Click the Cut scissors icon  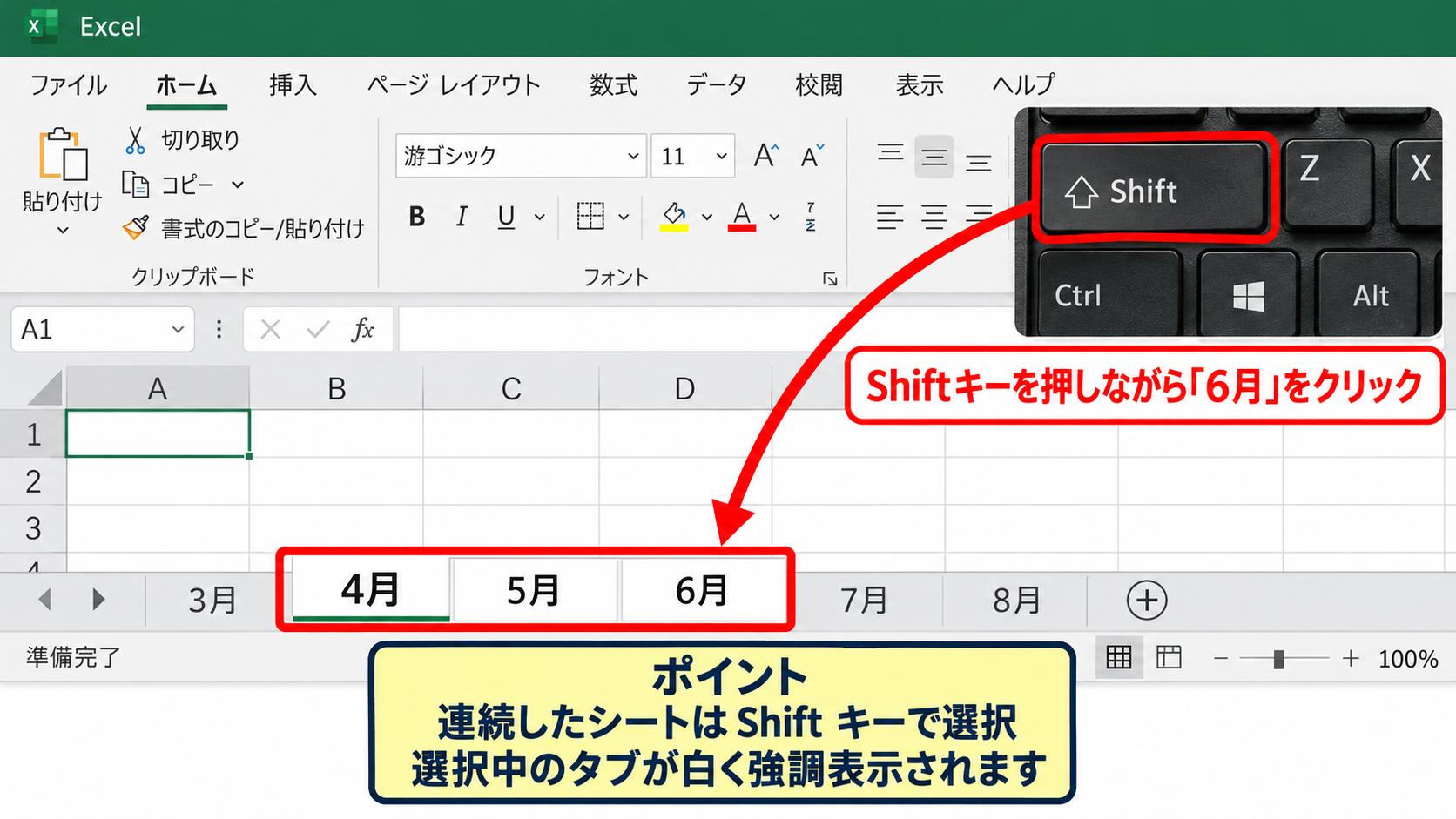pyautogui.click(x=134, y=140)
